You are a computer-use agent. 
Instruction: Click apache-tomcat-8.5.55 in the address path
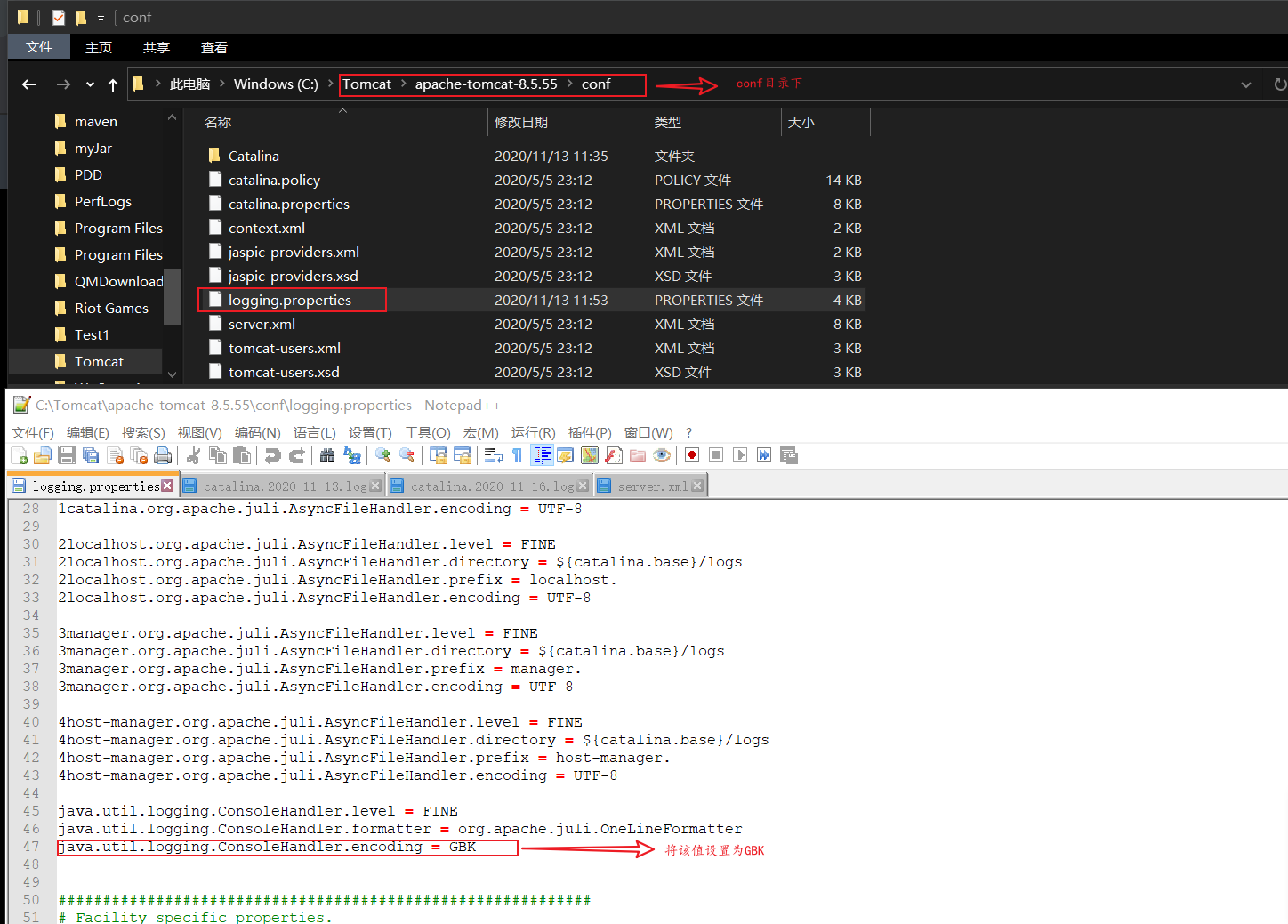coord(486,84)
